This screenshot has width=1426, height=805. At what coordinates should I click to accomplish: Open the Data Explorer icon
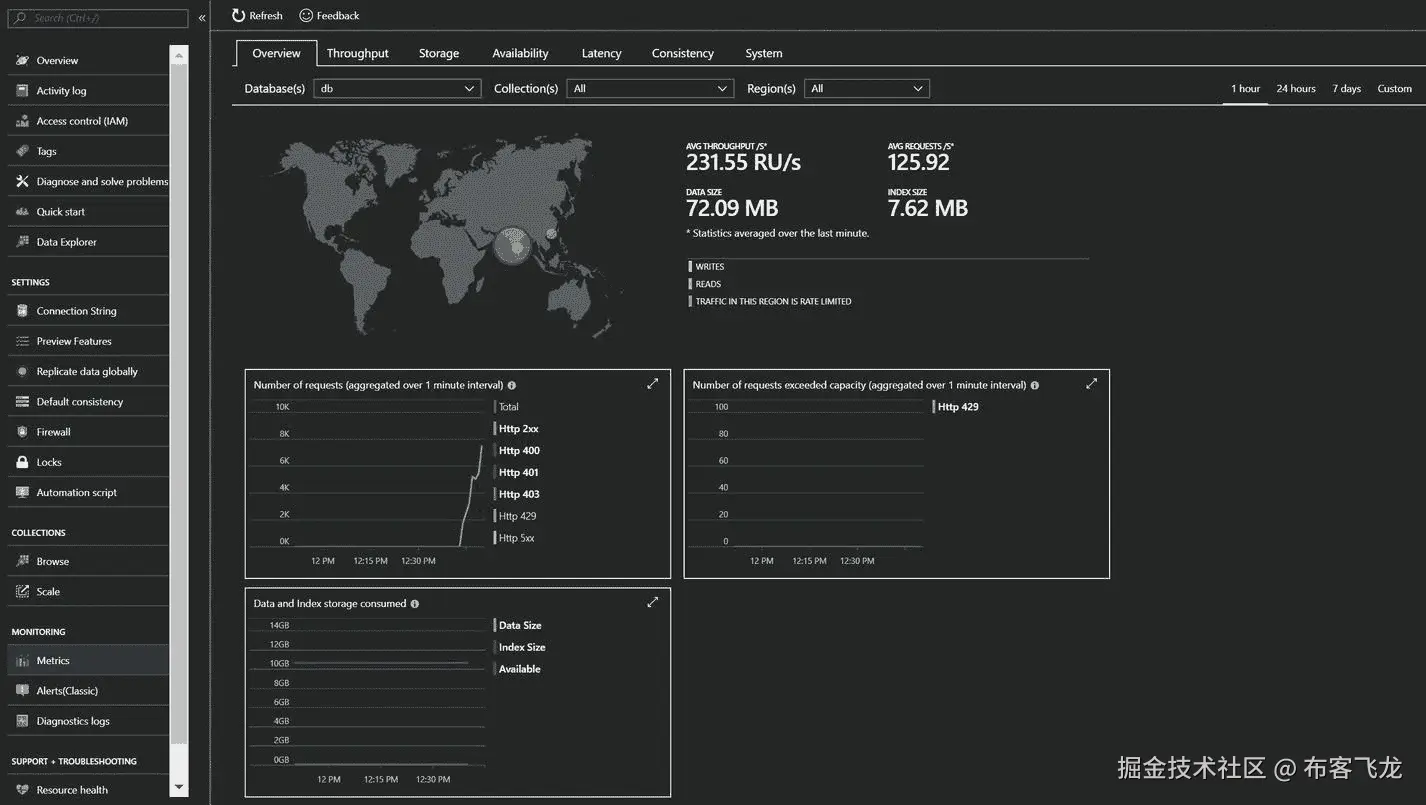22,242
